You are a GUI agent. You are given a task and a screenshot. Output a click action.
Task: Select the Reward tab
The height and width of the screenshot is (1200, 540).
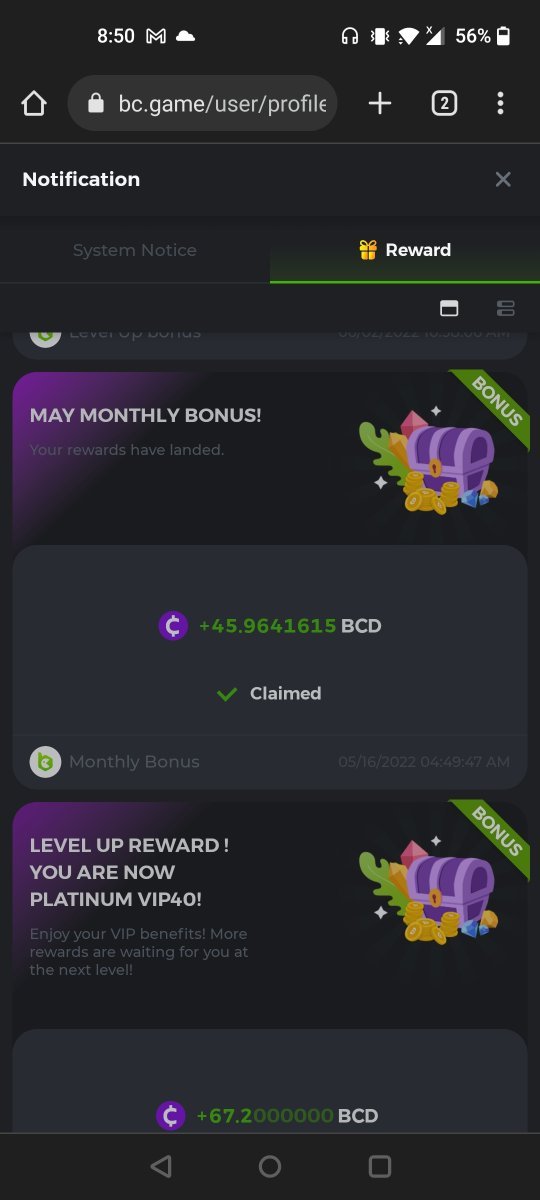pyautogui.click(x=405, y=250)
